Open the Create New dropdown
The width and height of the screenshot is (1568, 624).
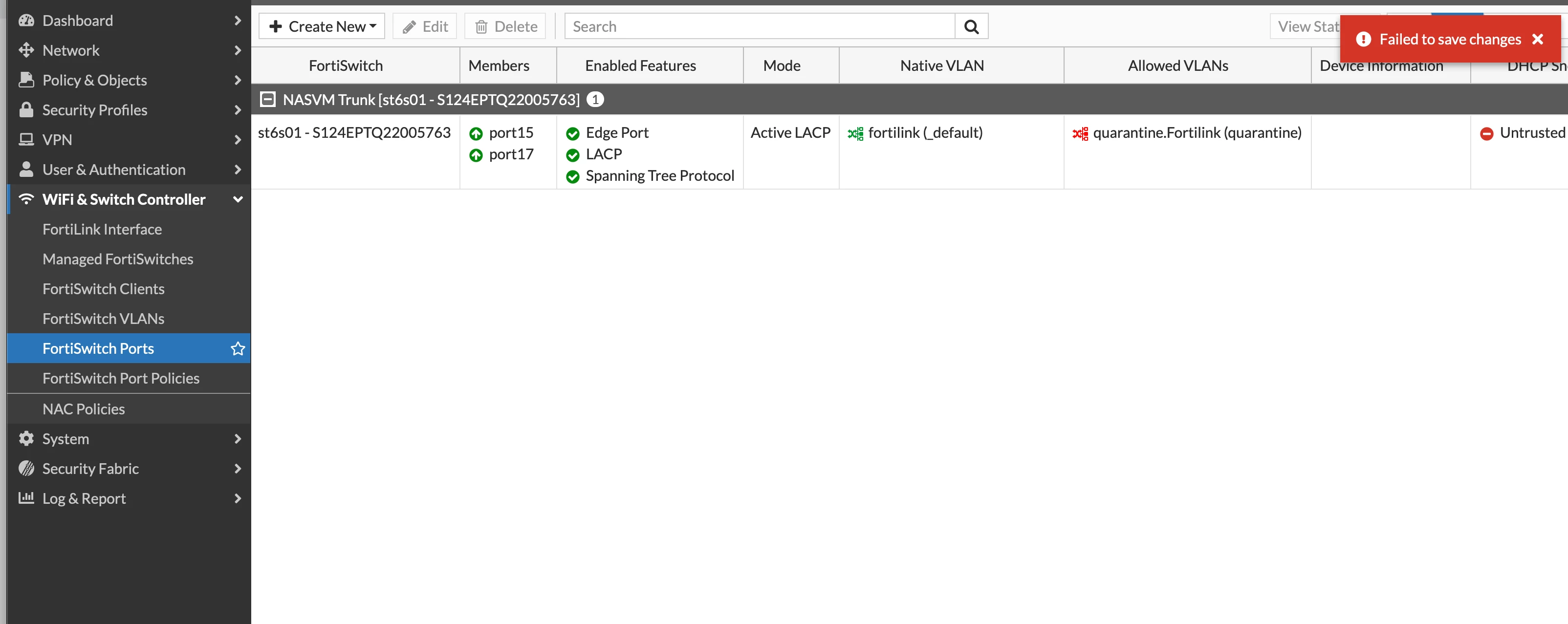tap(322, 26)
